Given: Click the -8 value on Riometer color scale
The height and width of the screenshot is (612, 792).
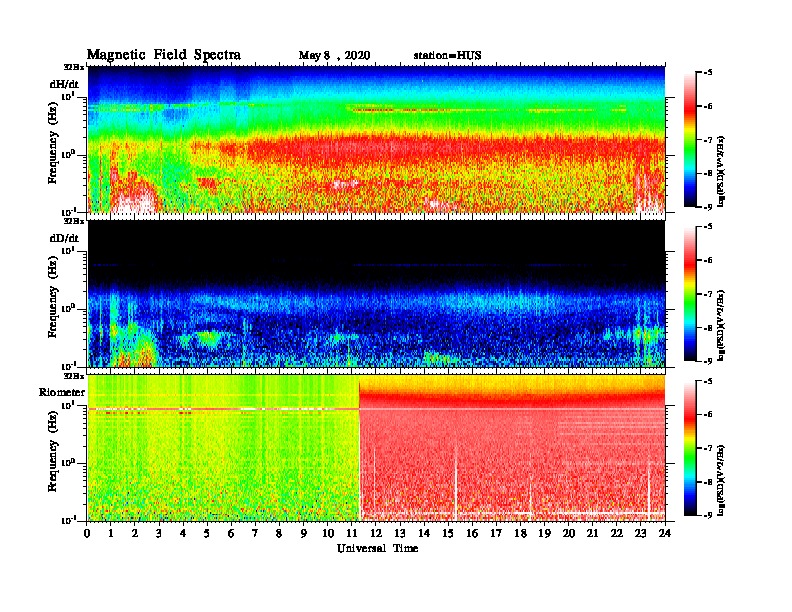Looking at the screenshot, I should 708,482.
